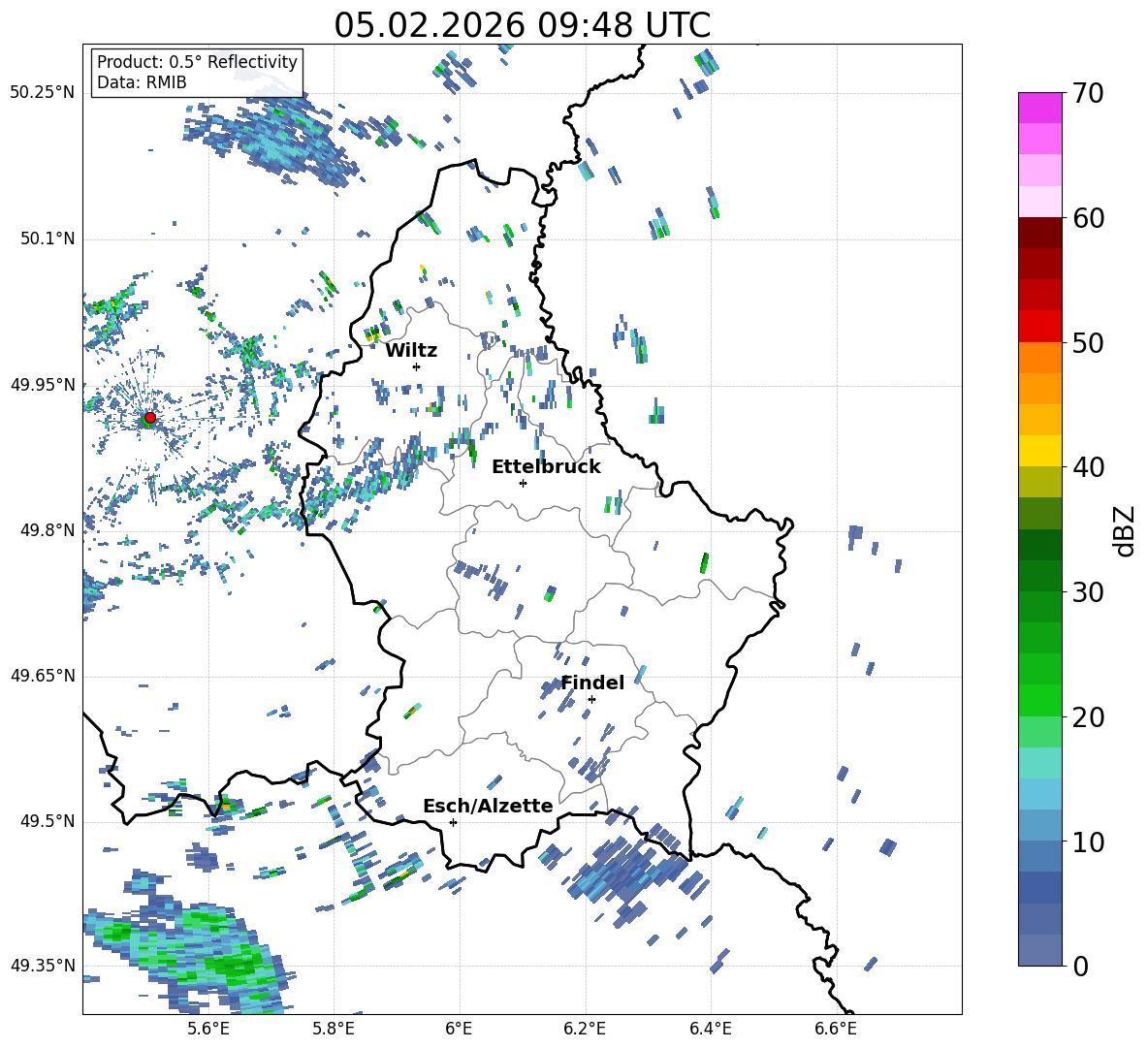This screenshot has height=1048, width=1148.
Task: Click the yellow colorbar segment at 40
Action: [x=1040, y=451]
